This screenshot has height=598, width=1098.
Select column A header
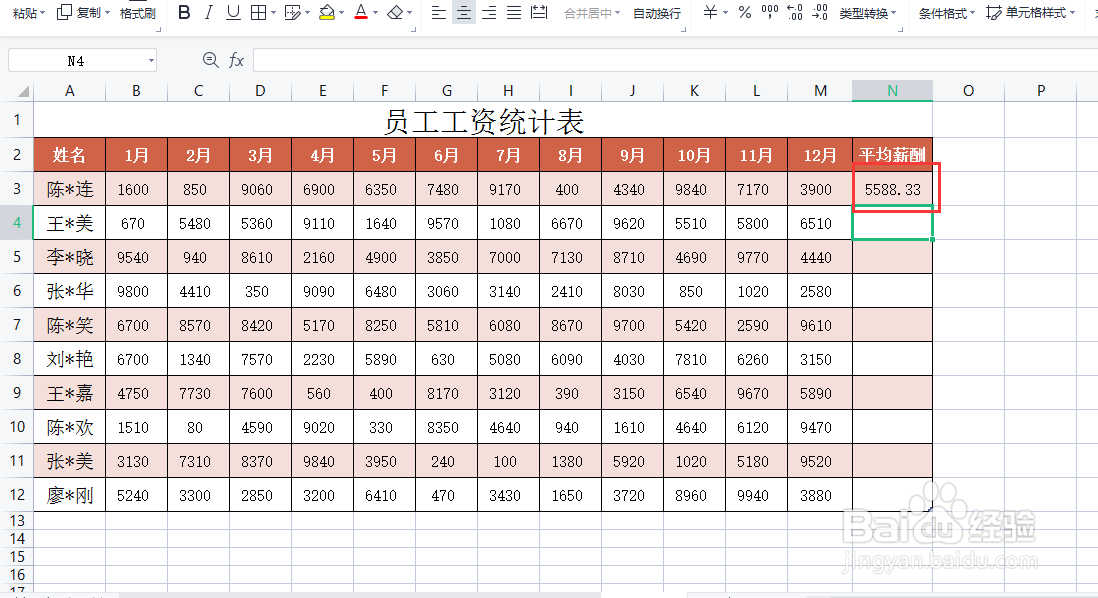[69, 90]
